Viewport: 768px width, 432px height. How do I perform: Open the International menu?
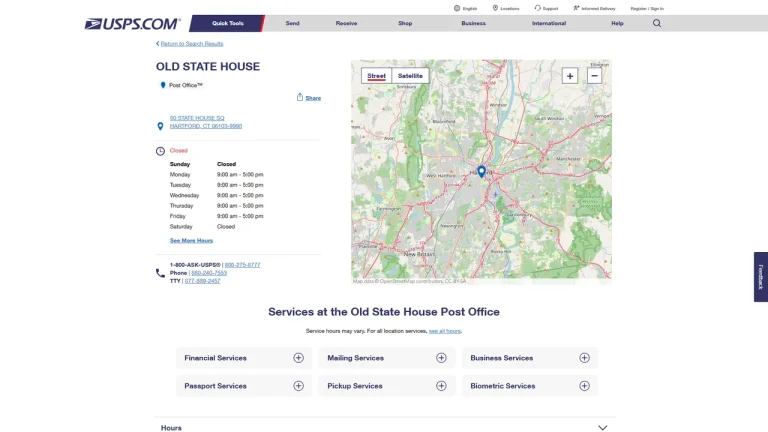point(549,23)
